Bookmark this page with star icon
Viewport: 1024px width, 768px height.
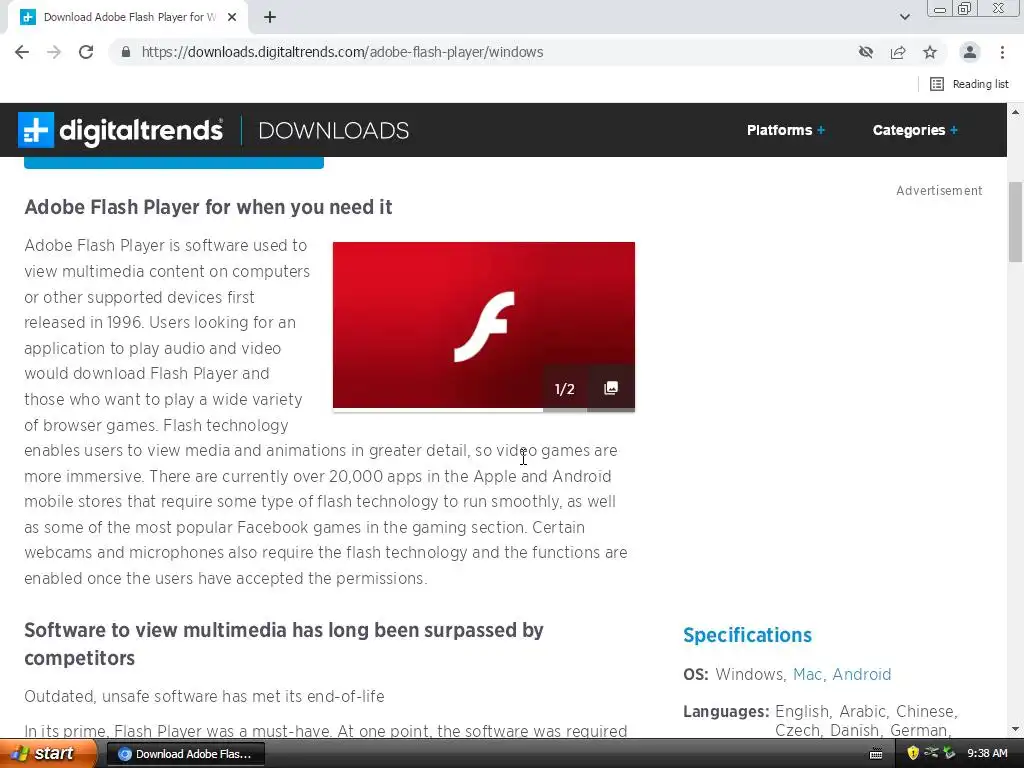coord(930,52)
